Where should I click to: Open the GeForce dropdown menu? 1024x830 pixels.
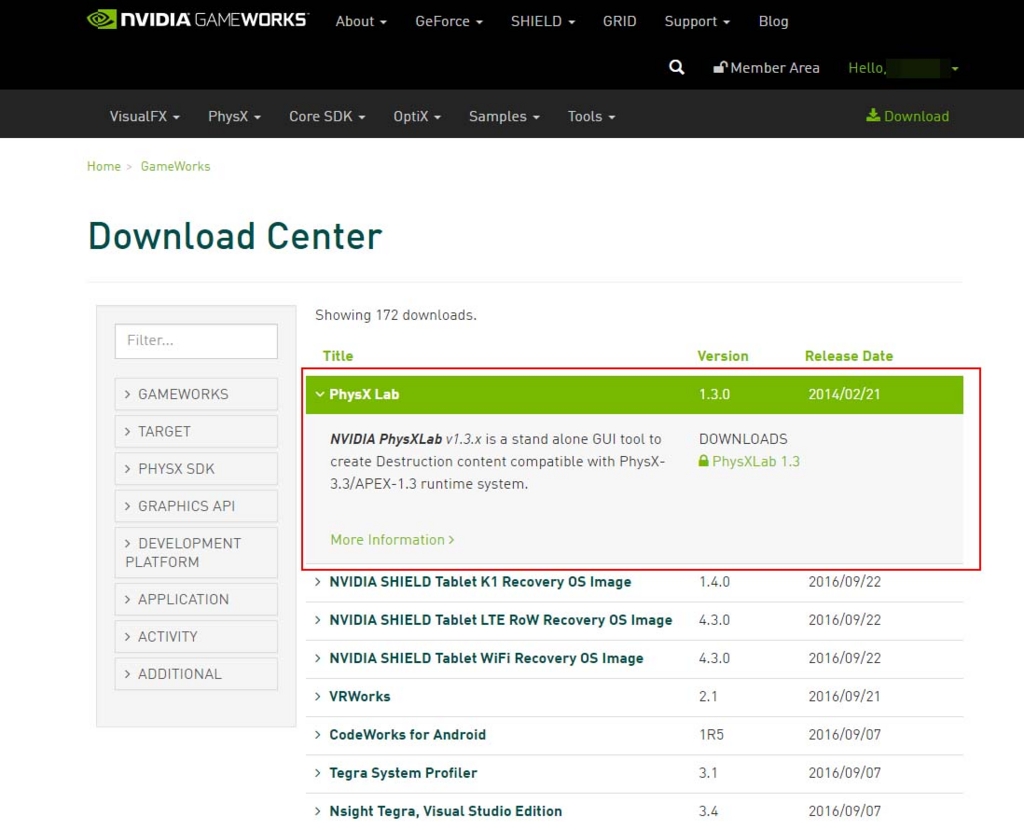[x=449, y=22]
